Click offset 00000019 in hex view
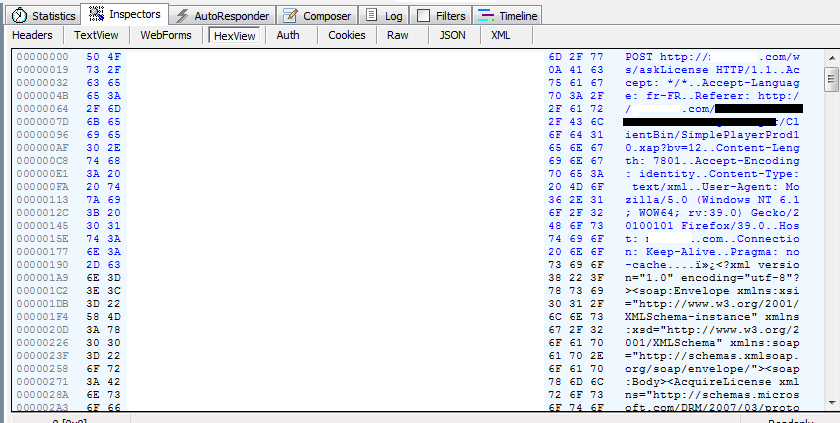This screenshot has width=840, height=423. tap(42, 70)
